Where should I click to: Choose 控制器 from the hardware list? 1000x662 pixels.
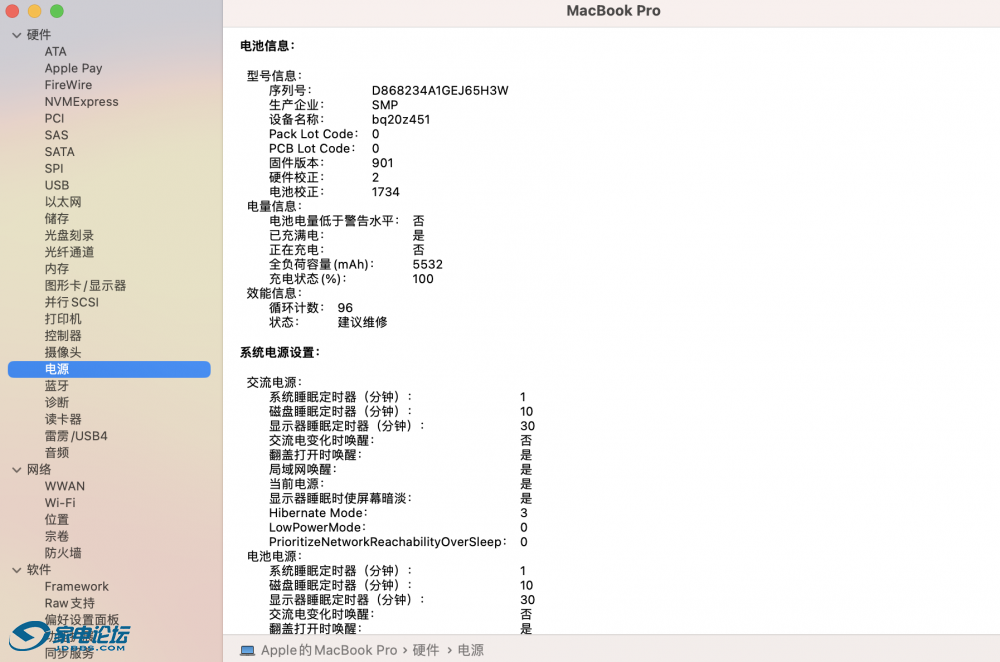tap(63, 335)
